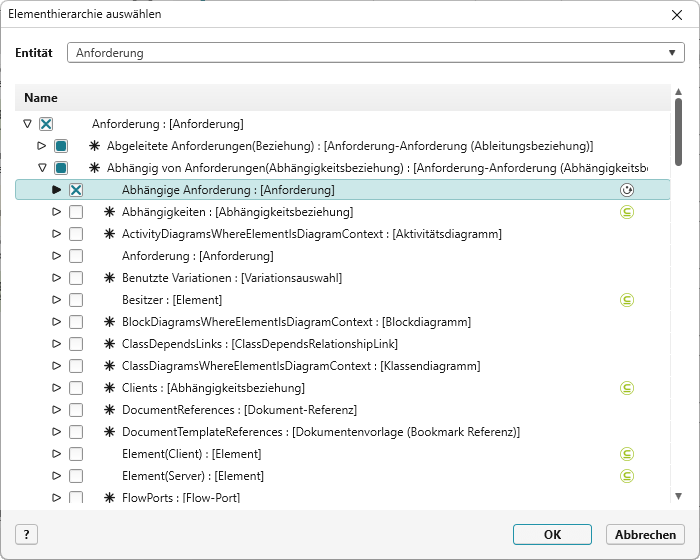Open help with the question mark button

click(27, 534)
